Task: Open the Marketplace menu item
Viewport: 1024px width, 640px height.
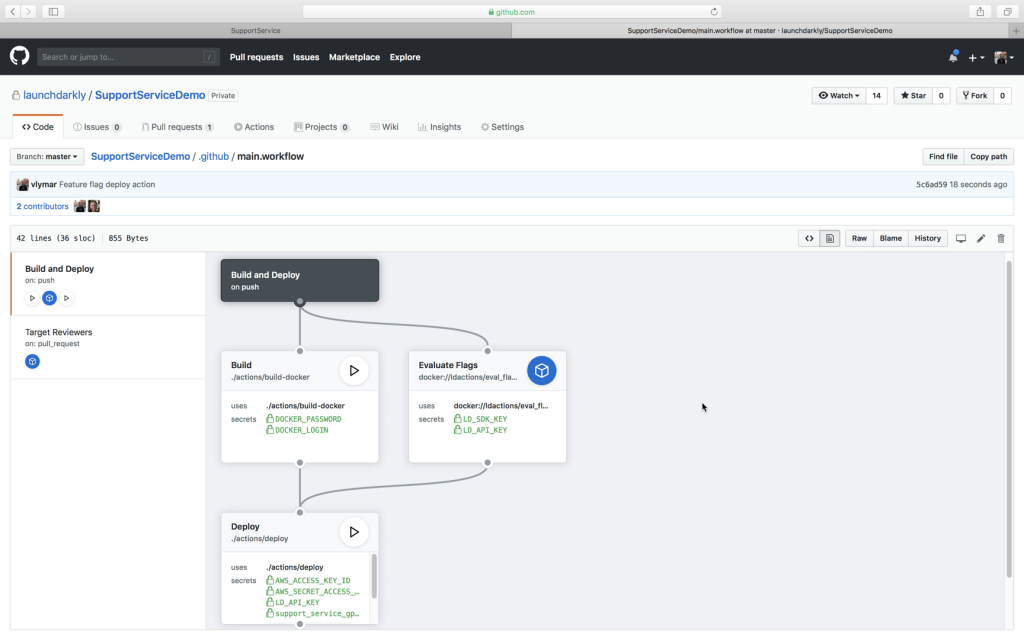Action: pyautogui.click(x=354, y=57)
